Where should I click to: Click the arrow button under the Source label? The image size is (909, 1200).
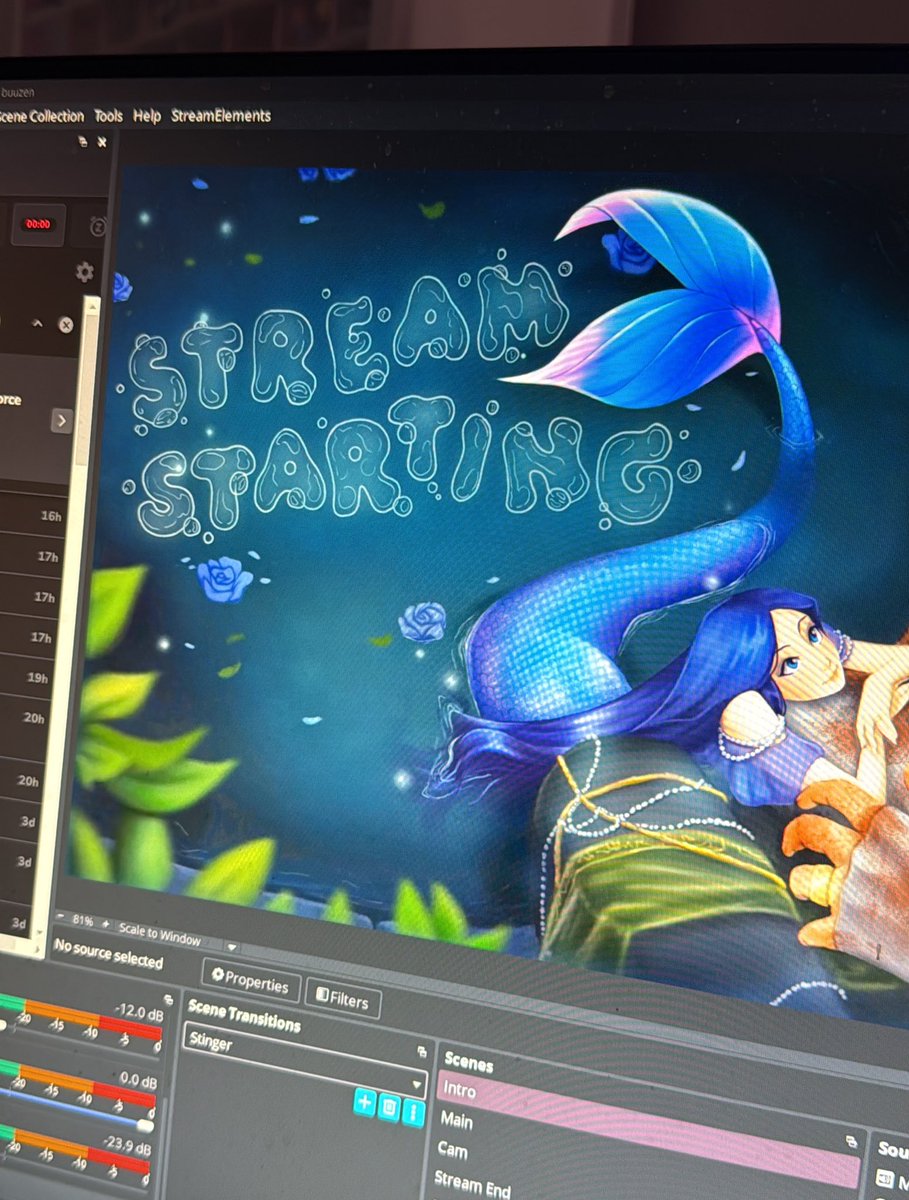[63, 420]
